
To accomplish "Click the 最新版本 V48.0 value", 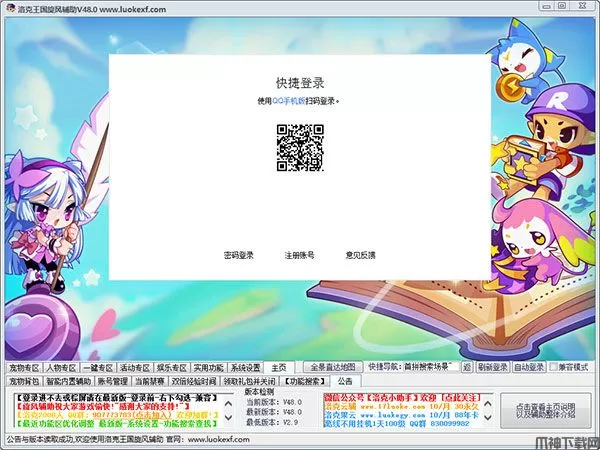I will (293, 412).
